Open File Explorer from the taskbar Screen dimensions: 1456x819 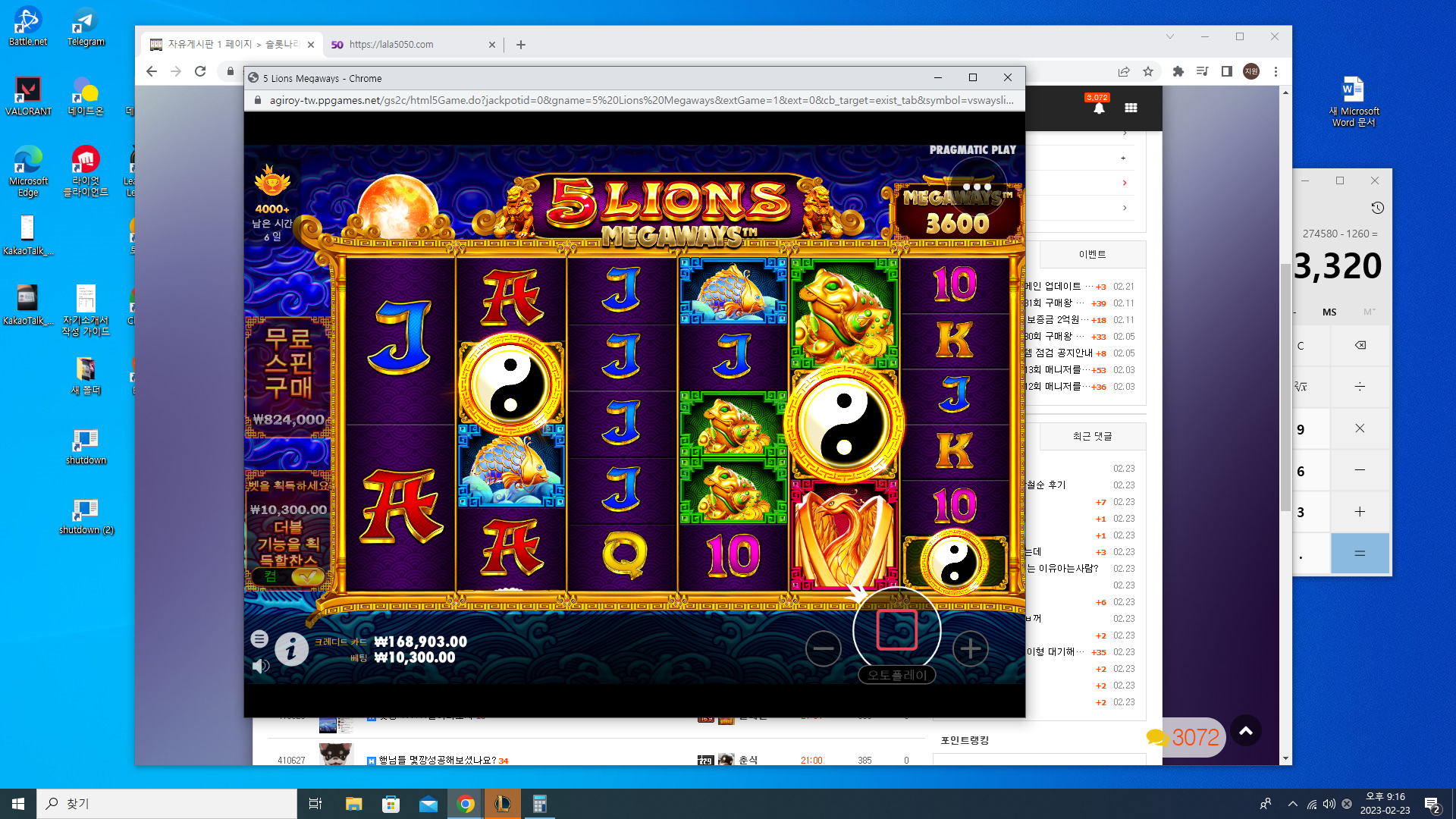[x=353, y=804]
